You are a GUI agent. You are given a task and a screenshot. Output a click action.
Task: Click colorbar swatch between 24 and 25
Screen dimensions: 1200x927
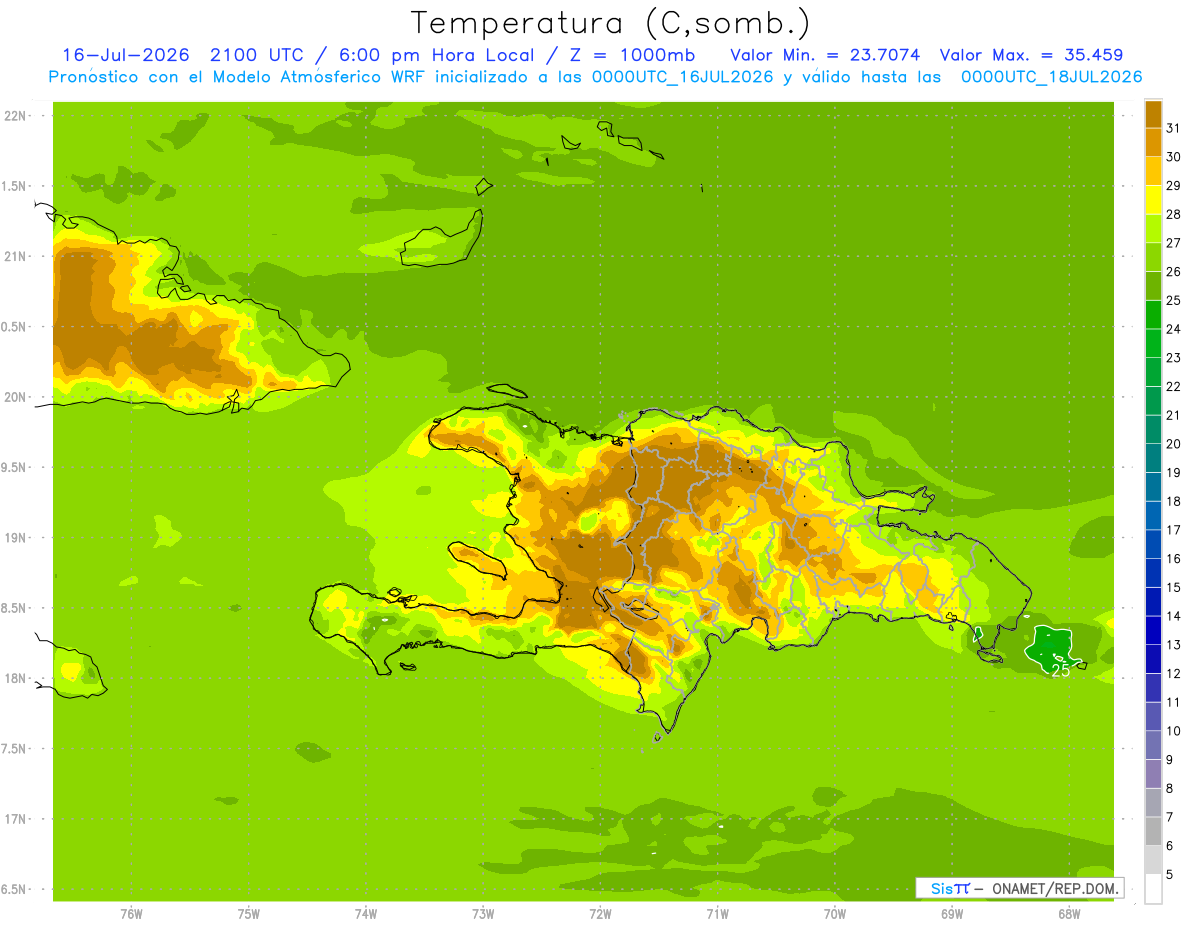[x=1153, y=315]
